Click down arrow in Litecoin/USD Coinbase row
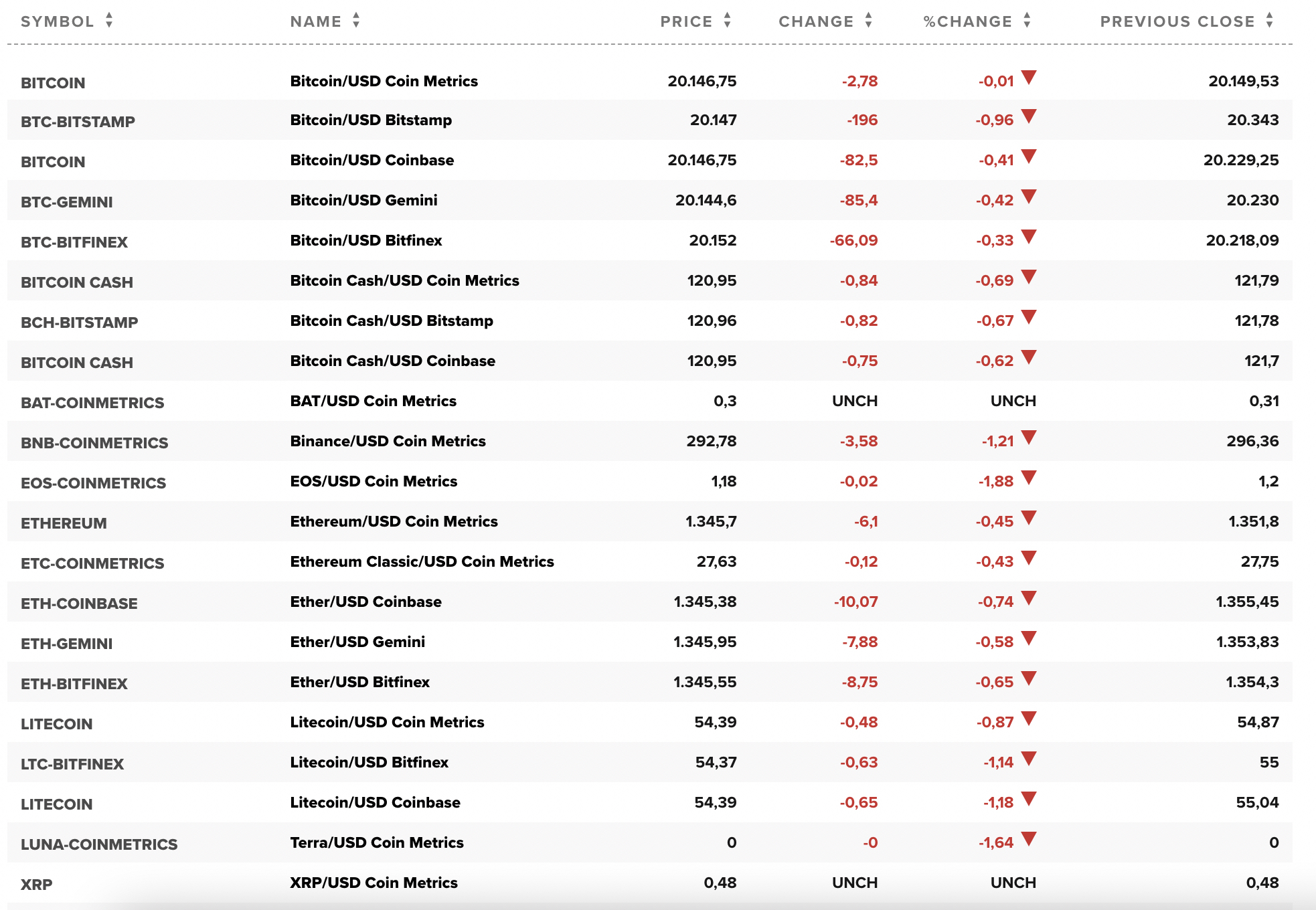The image size is (1316, 910). pos(1029,799)
